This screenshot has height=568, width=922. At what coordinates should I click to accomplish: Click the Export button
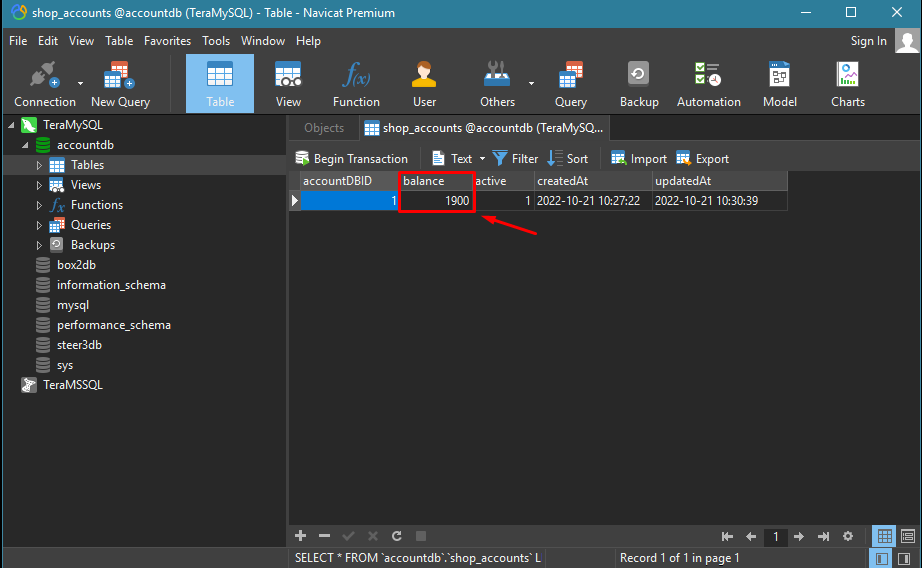tap(703, 159)
